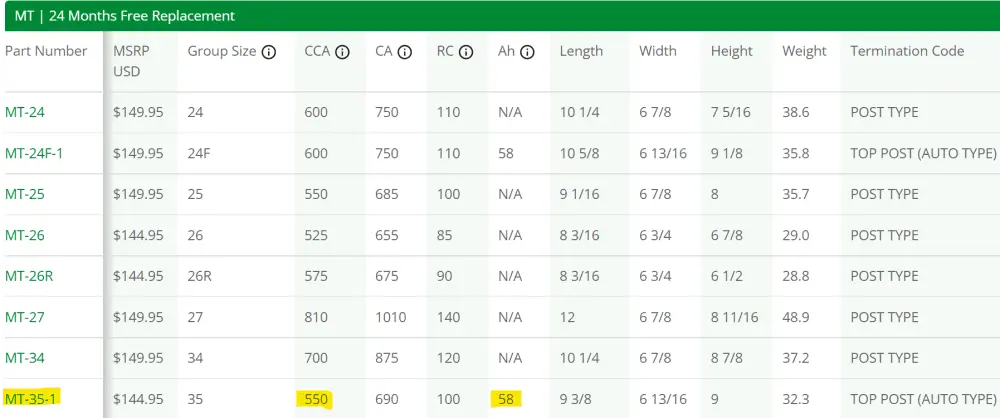Click the CCA info icon
Image resolution: width=1000 pixels, height=418 pixels.
pos(342,52)
